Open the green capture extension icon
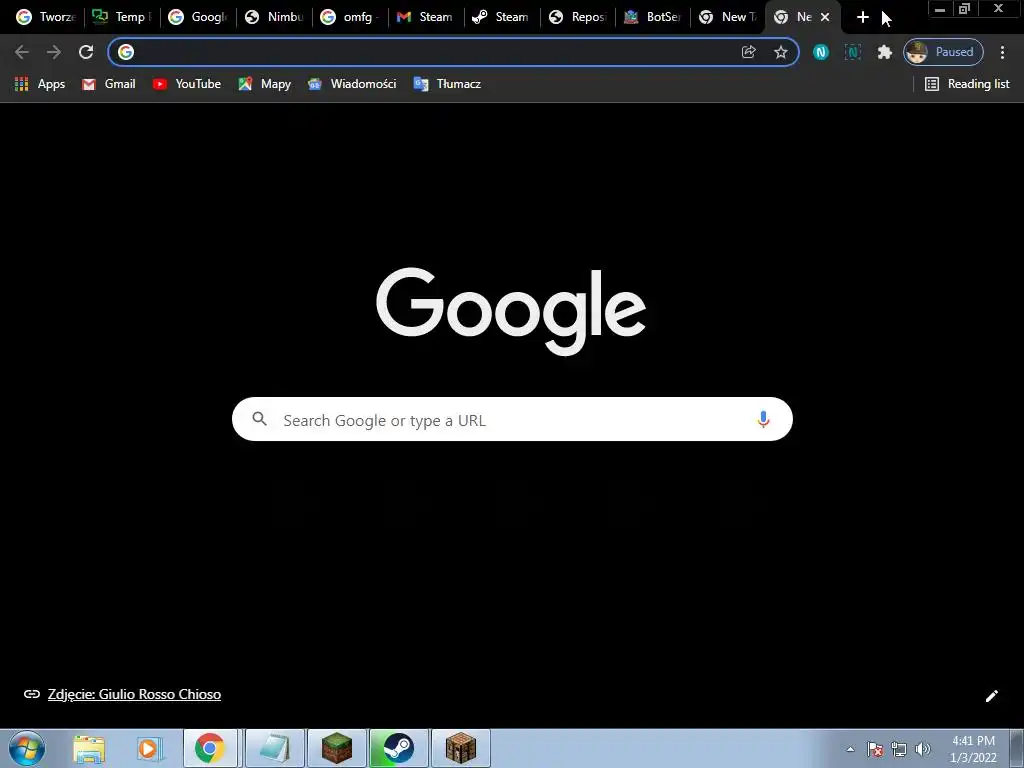The width and height of the screenshot is (1024, 768). [853, 52]
